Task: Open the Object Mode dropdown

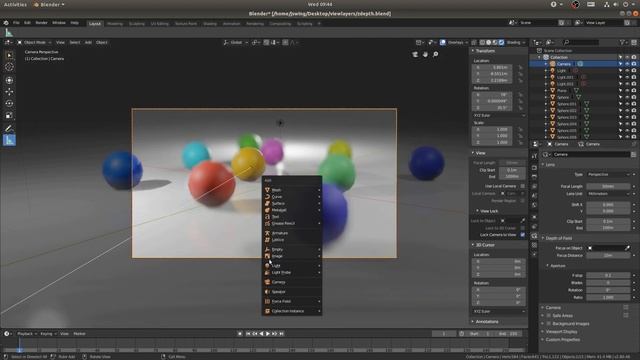Action: pyautogui.click(x=34, y=42)
